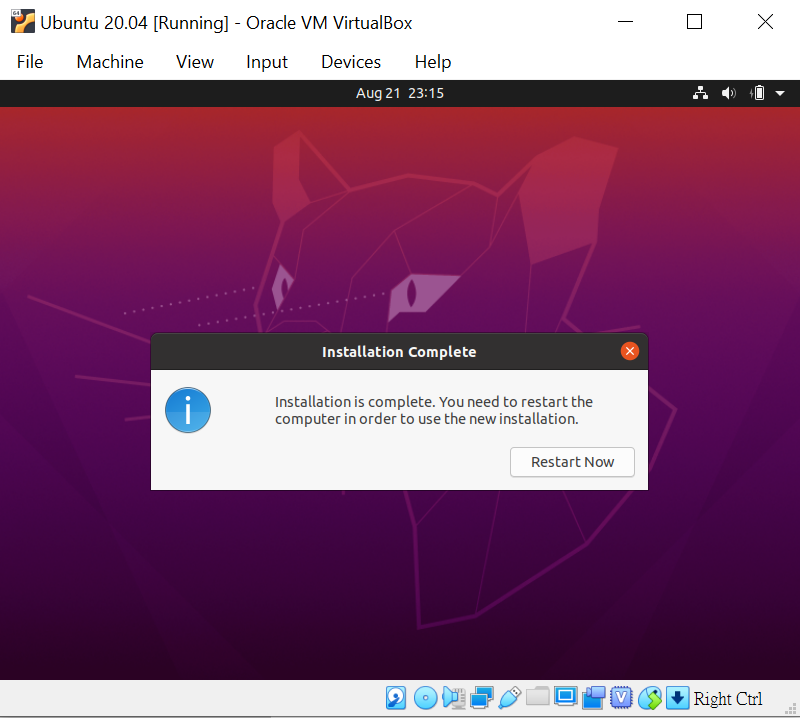800x718 pixels.
Task: Open the shared folders indicator
Action: coord(537,697)
